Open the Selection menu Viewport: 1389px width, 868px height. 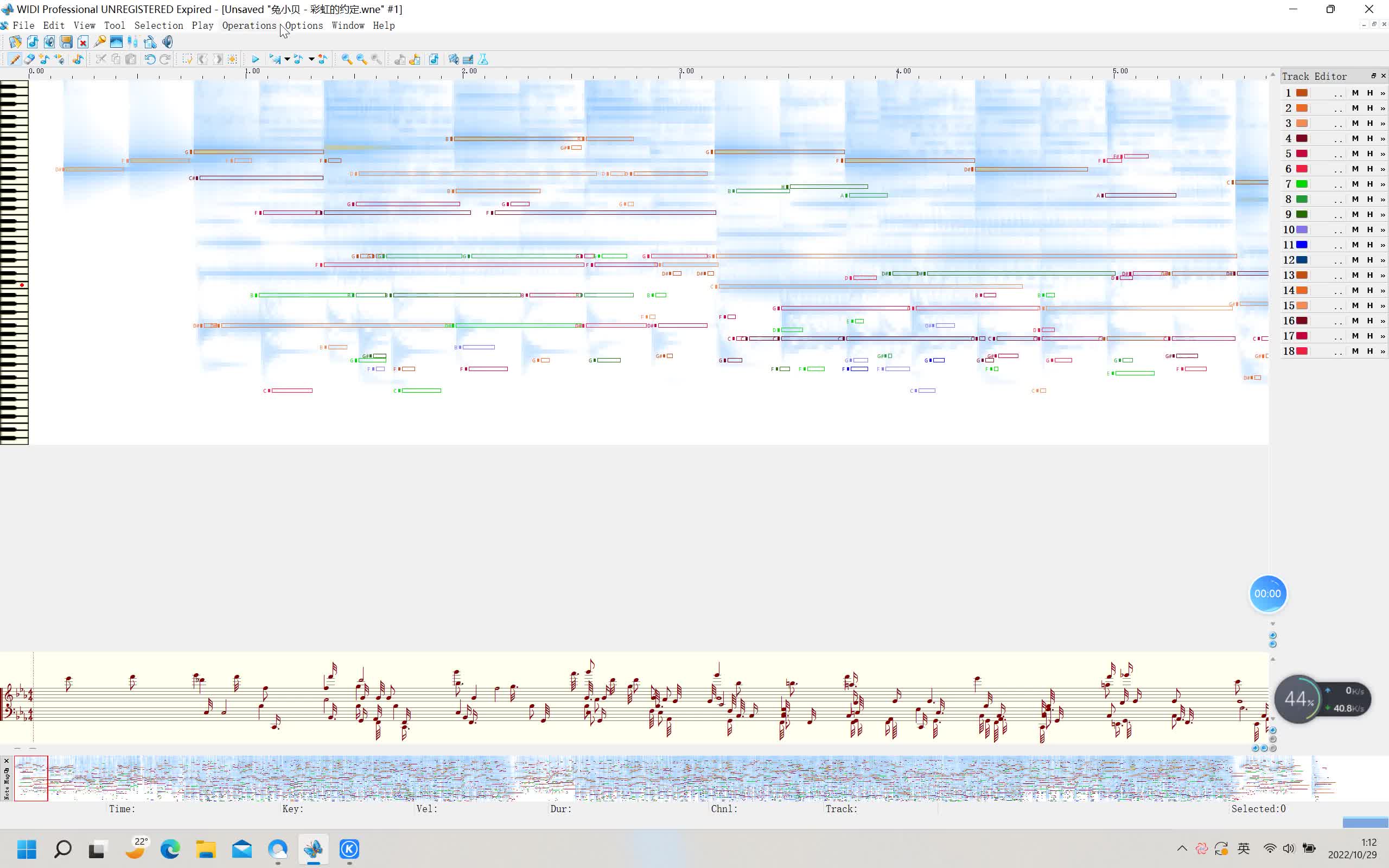pos(158,25)
